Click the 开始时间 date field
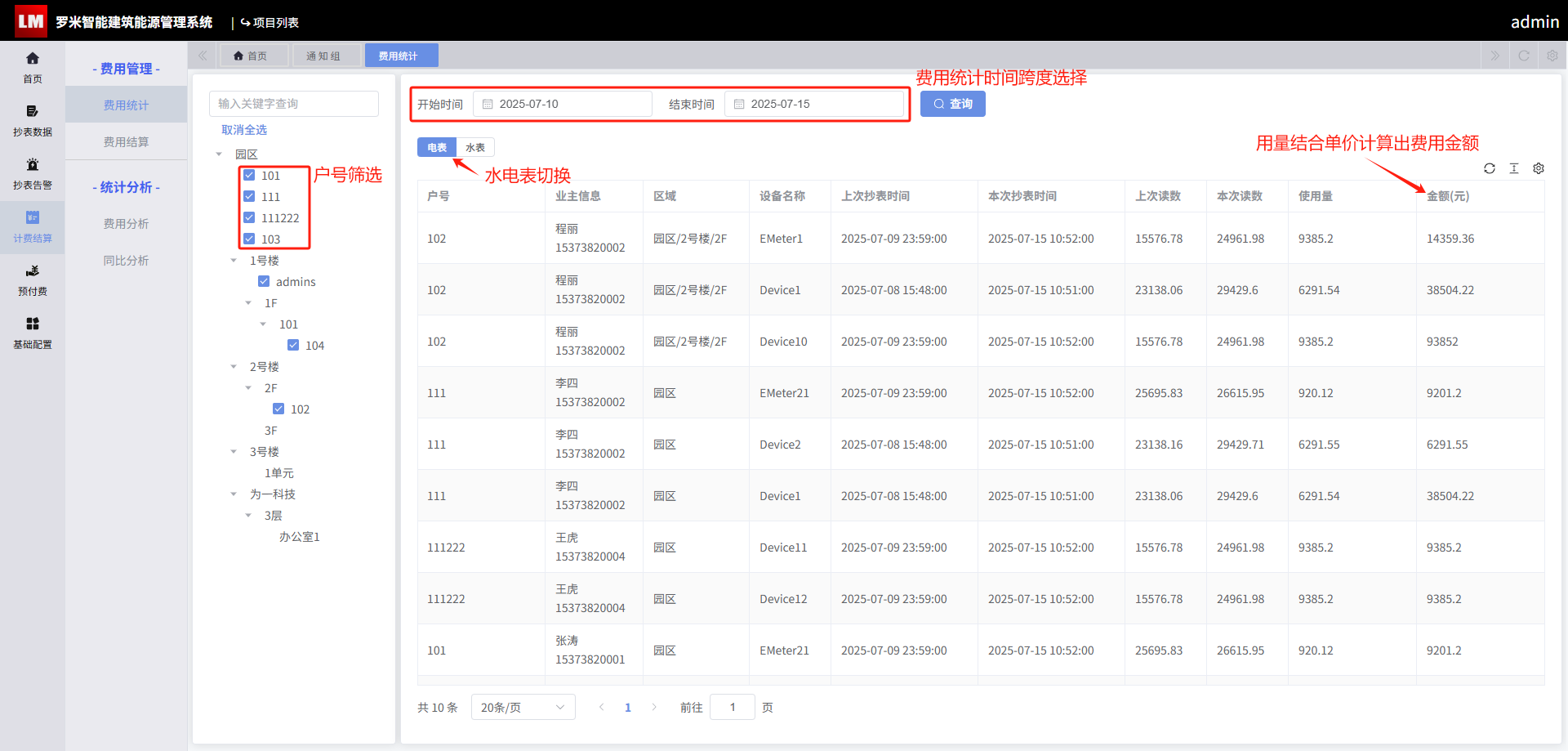 pos(563,104)
